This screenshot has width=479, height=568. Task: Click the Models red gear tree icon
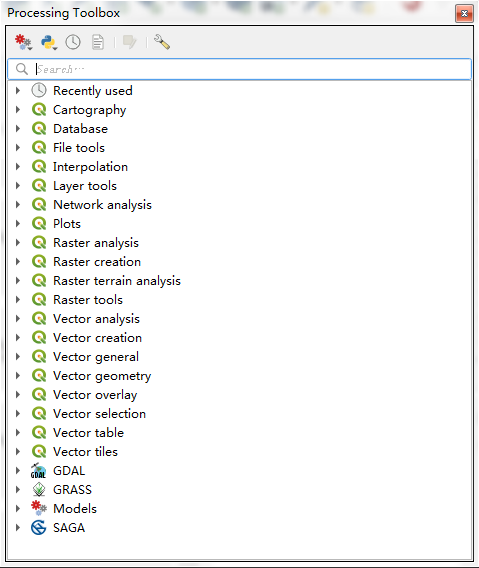(39, 508)
